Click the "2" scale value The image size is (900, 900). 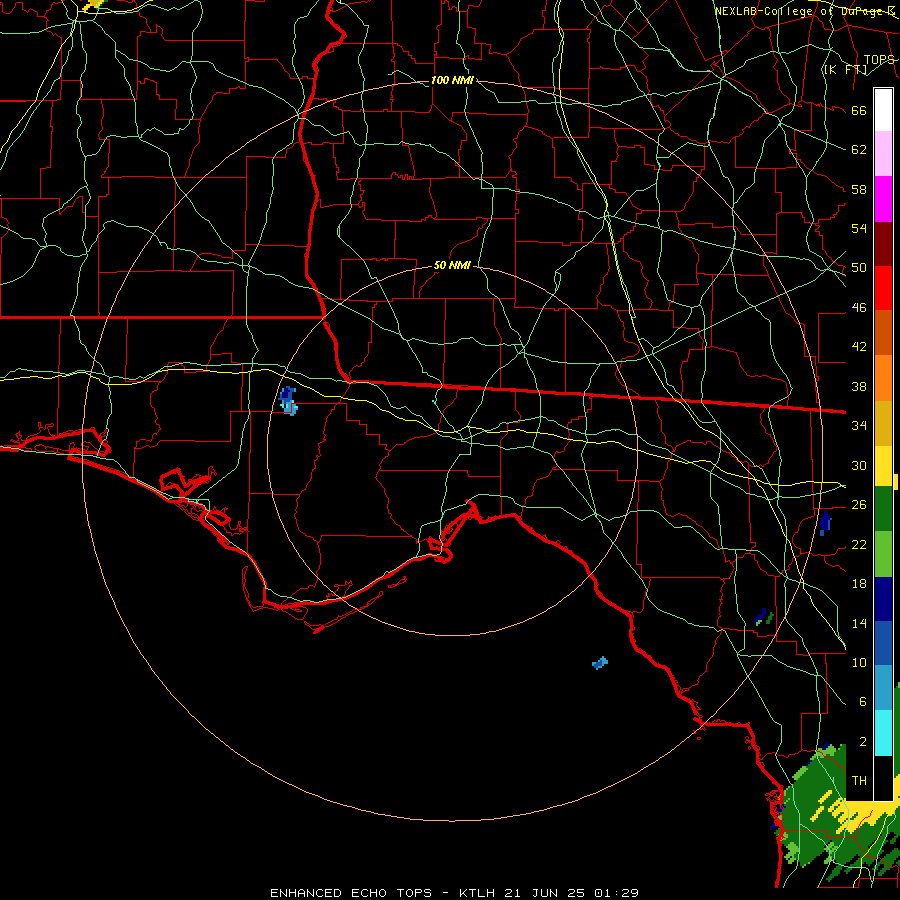pos(862,742)
